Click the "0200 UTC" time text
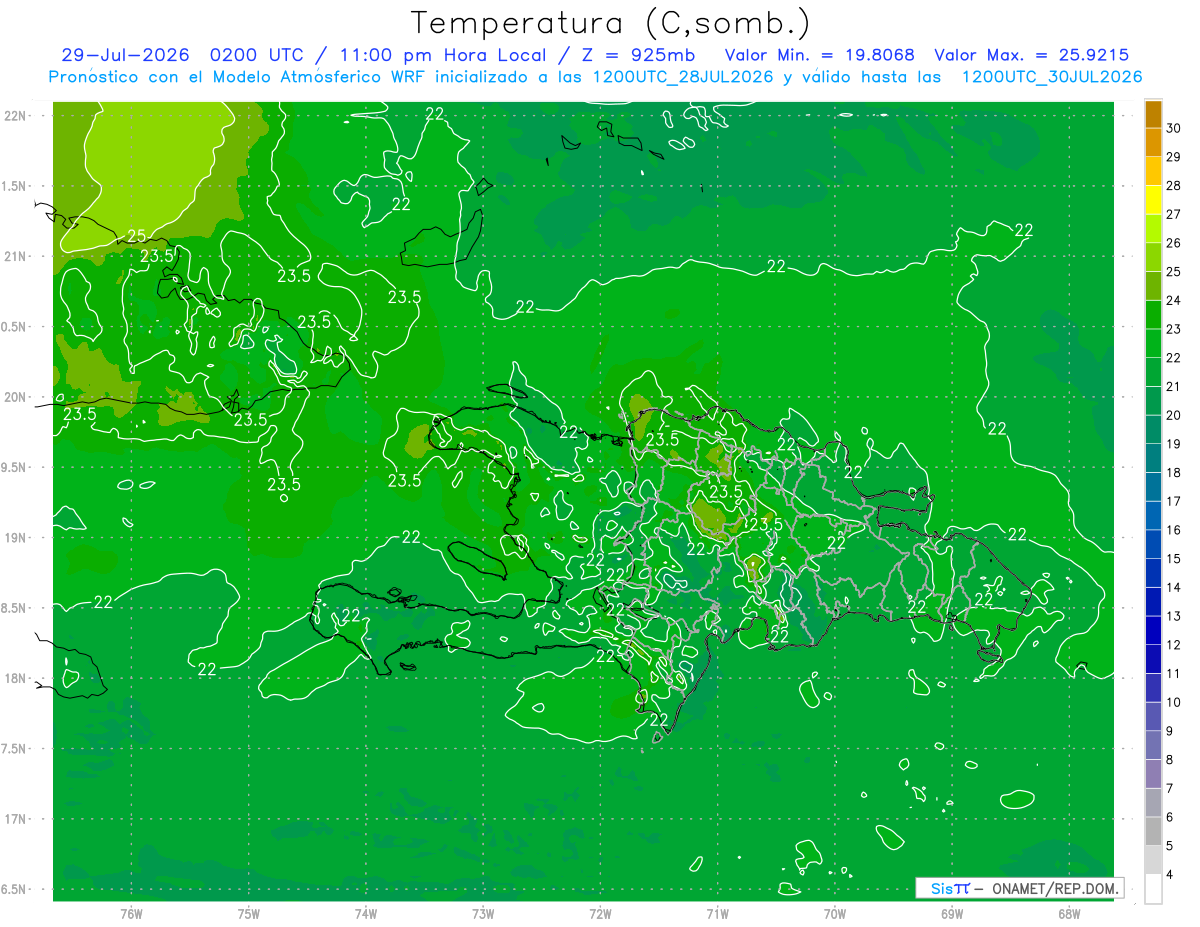Viewport: 1200px width, 927px height. pyautogui.click(x=256, y=55)
